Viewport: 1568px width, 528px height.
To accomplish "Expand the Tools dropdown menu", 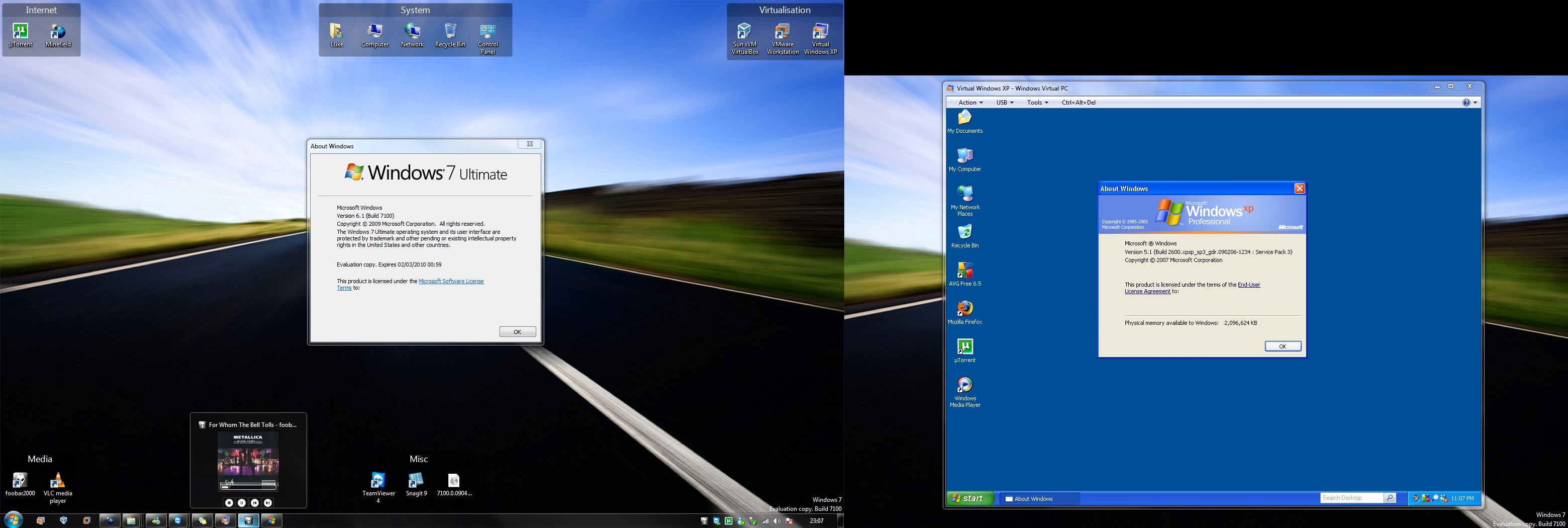I will coord(1037,102).
